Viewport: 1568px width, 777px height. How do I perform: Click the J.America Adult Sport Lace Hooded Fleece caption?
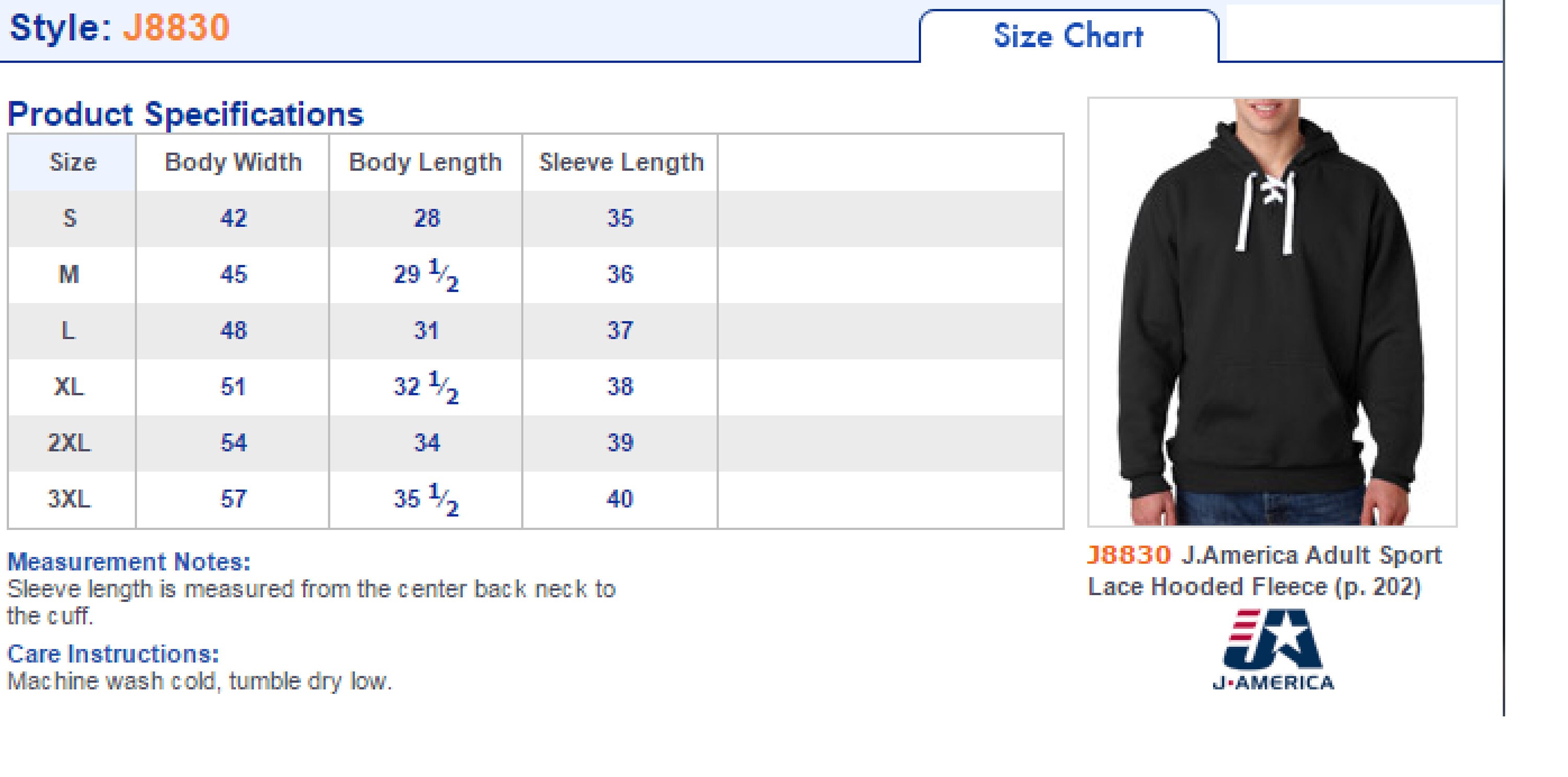pyautogui.click(x=1265, y=571)
